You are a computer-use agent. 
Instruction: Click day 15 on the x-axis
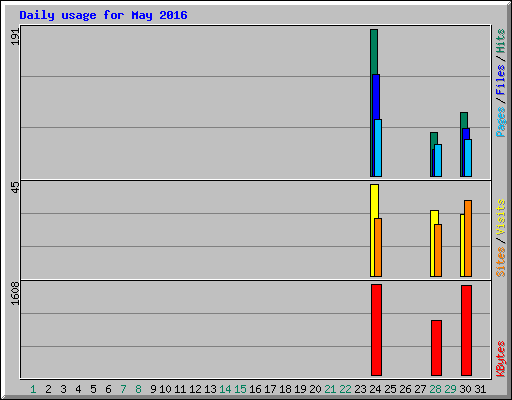(x=240, y=389)
